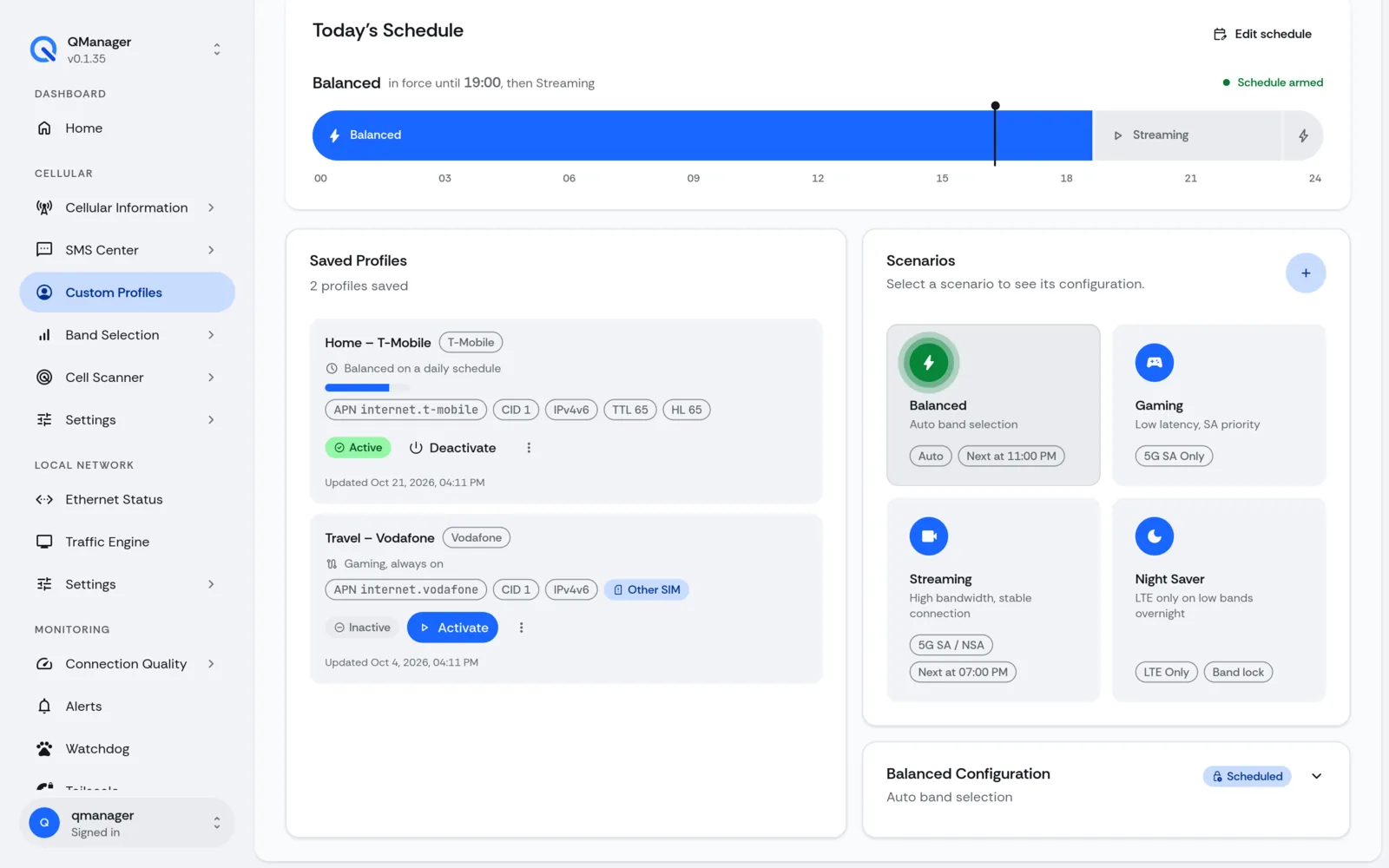The width and height of the screenshot is (1389, 868).
Task: Click the Ethernet Status arrows icon
Action: coord(44,500)
